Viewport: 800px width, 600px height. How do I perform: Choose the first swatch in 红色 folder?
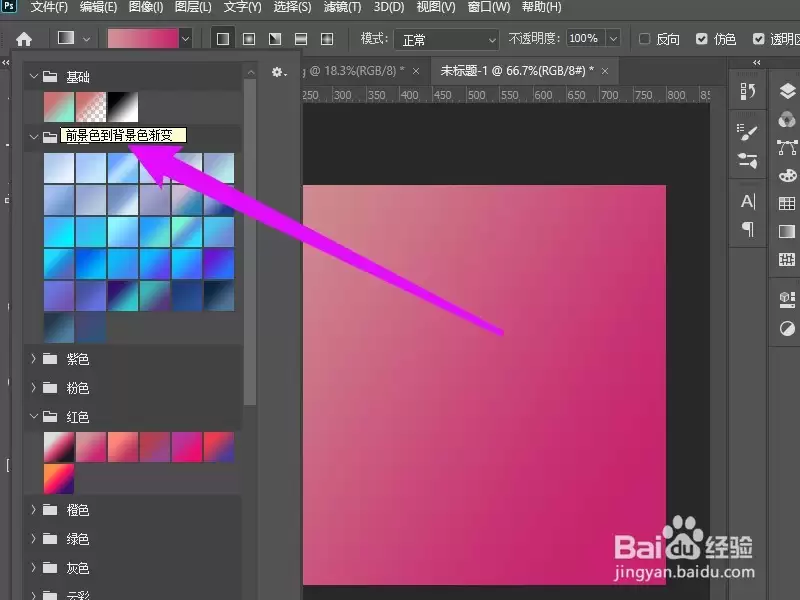coord(59,447)
